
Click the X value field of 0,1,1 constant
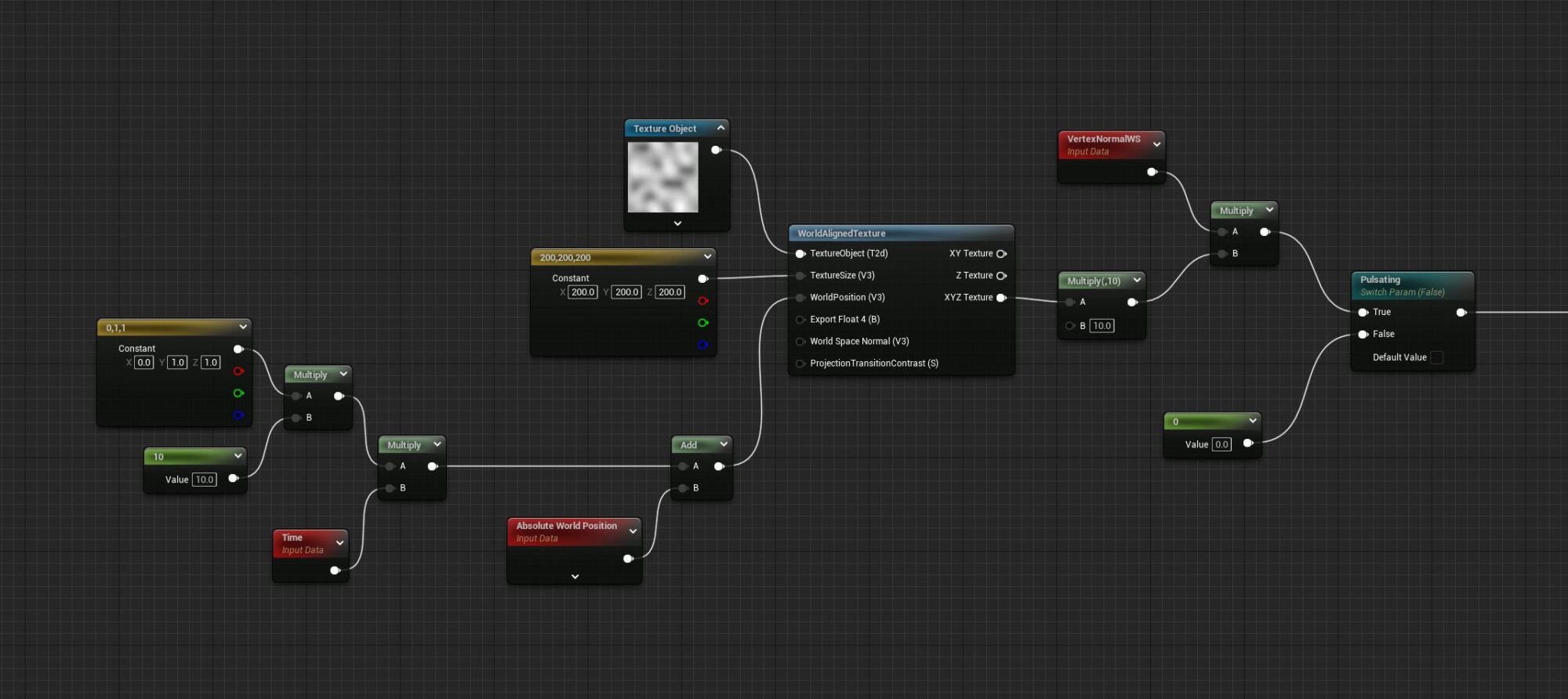(x=143, y=363)
